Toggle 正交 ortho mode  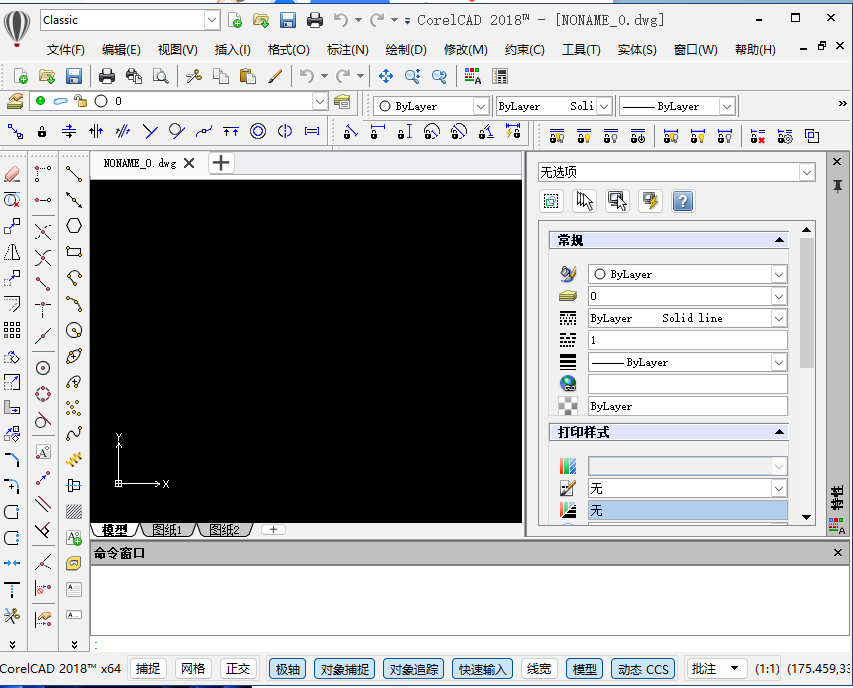(238, 669)
